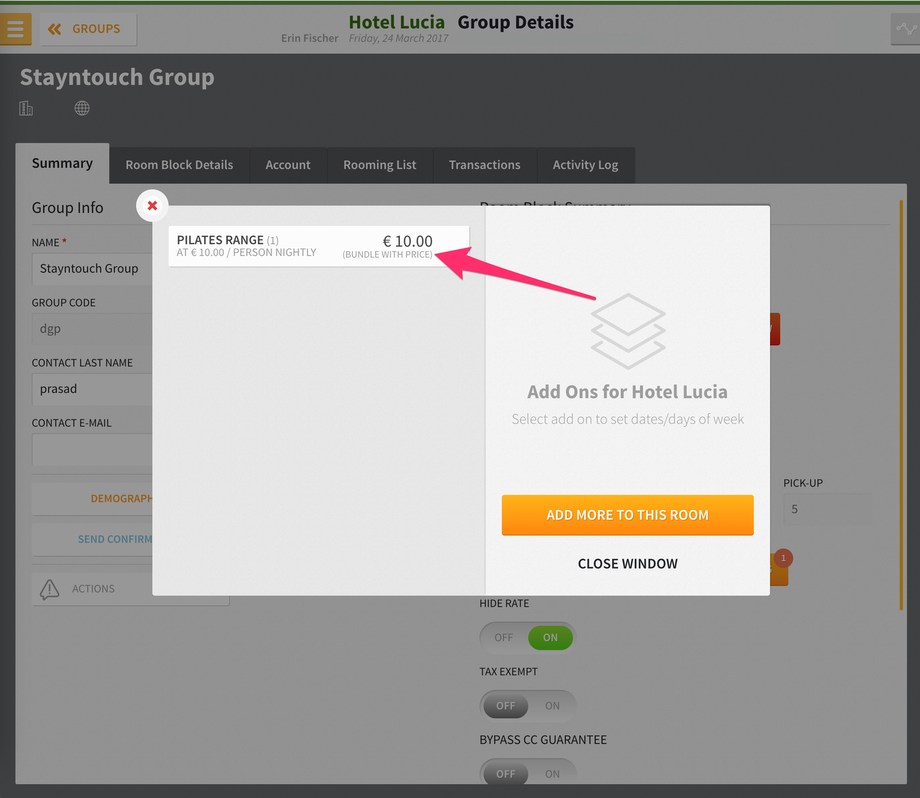The image size is (920, 798).
Task: Click the group Name input field
Action: 92,269
